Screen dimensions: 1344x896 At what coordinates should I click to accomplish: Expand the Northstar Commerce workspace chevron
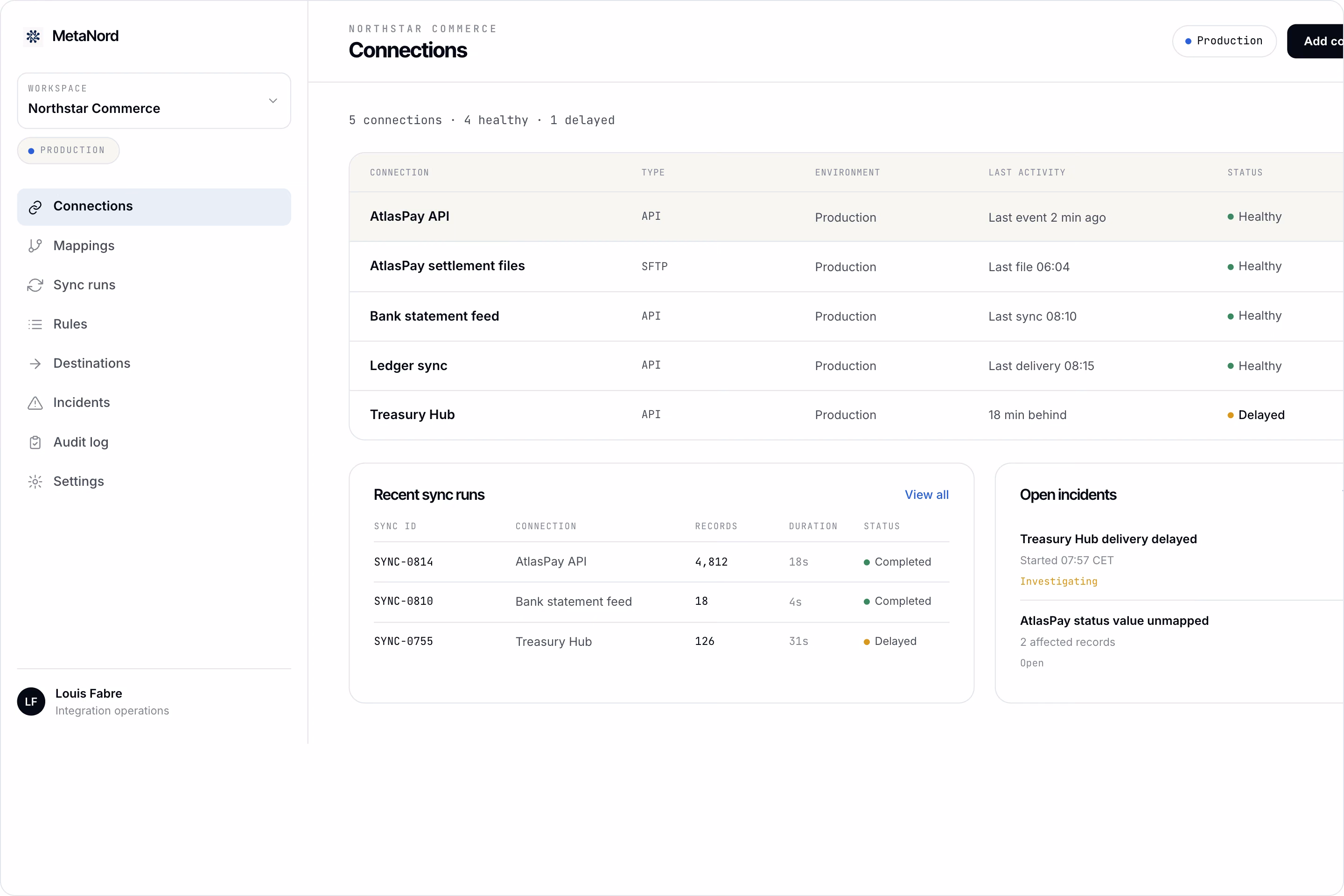pyautogui.click(x=273, y=101)
